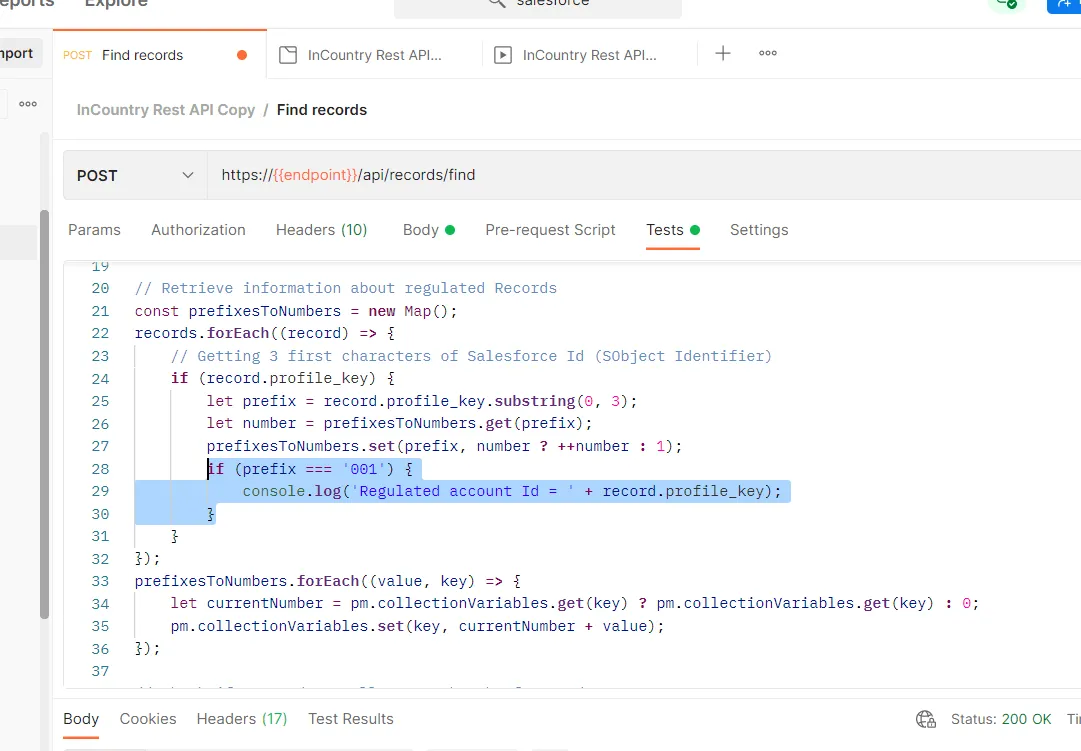Switch to the Params tab
The image size is (1081, 751).
[x=94, y=230]
